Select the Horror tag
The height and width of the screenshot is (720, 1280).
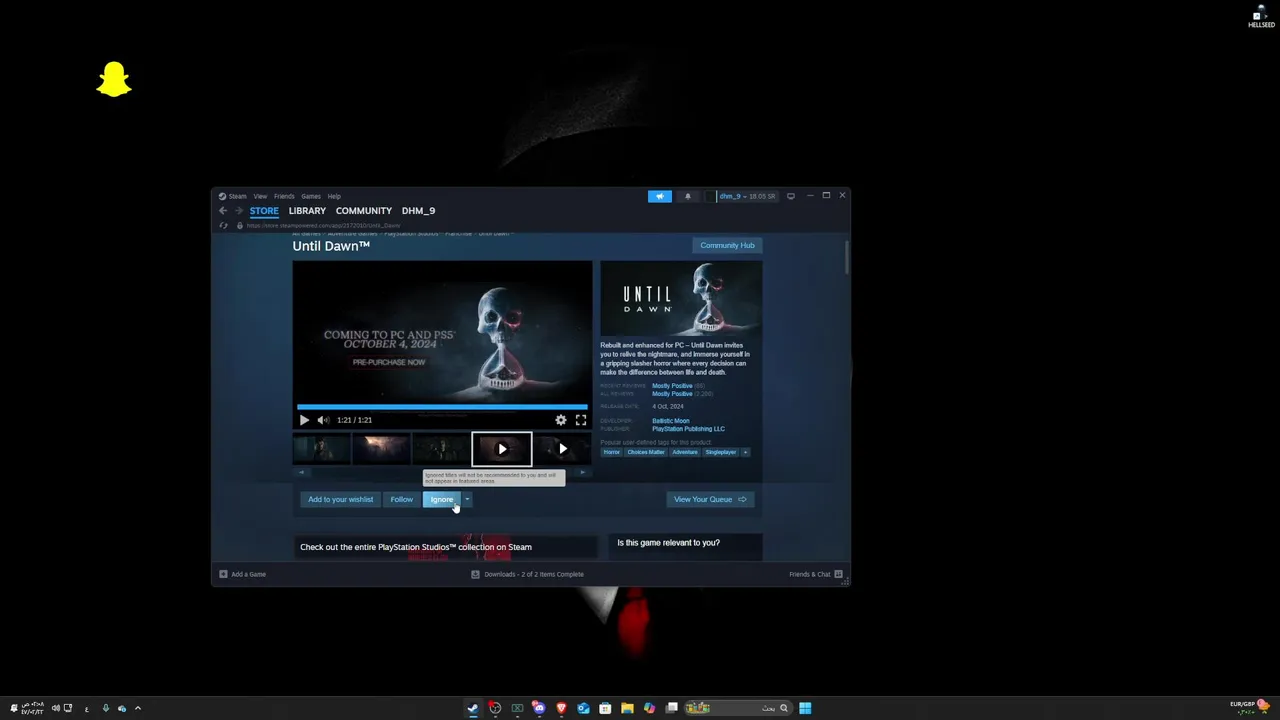tap(611, 452)
